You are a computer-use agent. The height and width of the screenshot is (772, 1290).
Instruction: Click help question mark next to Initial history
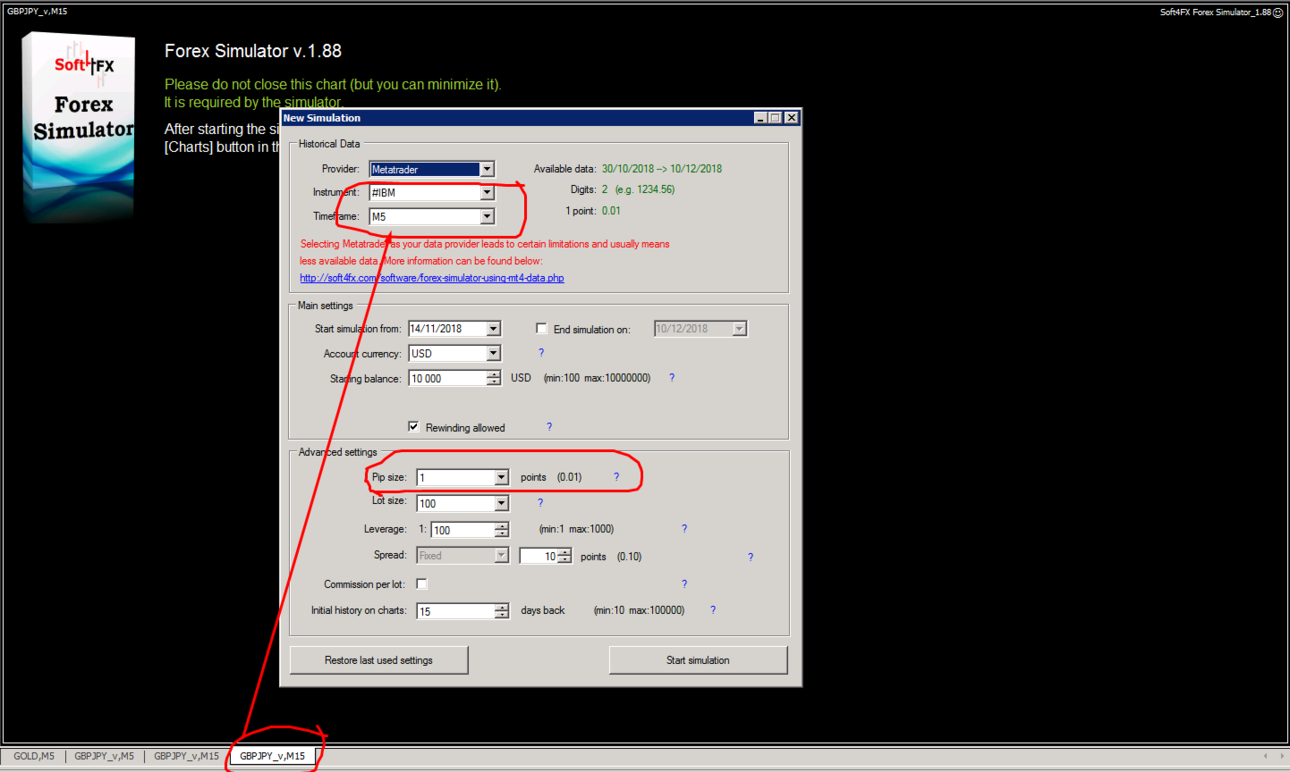coord(713,609)
